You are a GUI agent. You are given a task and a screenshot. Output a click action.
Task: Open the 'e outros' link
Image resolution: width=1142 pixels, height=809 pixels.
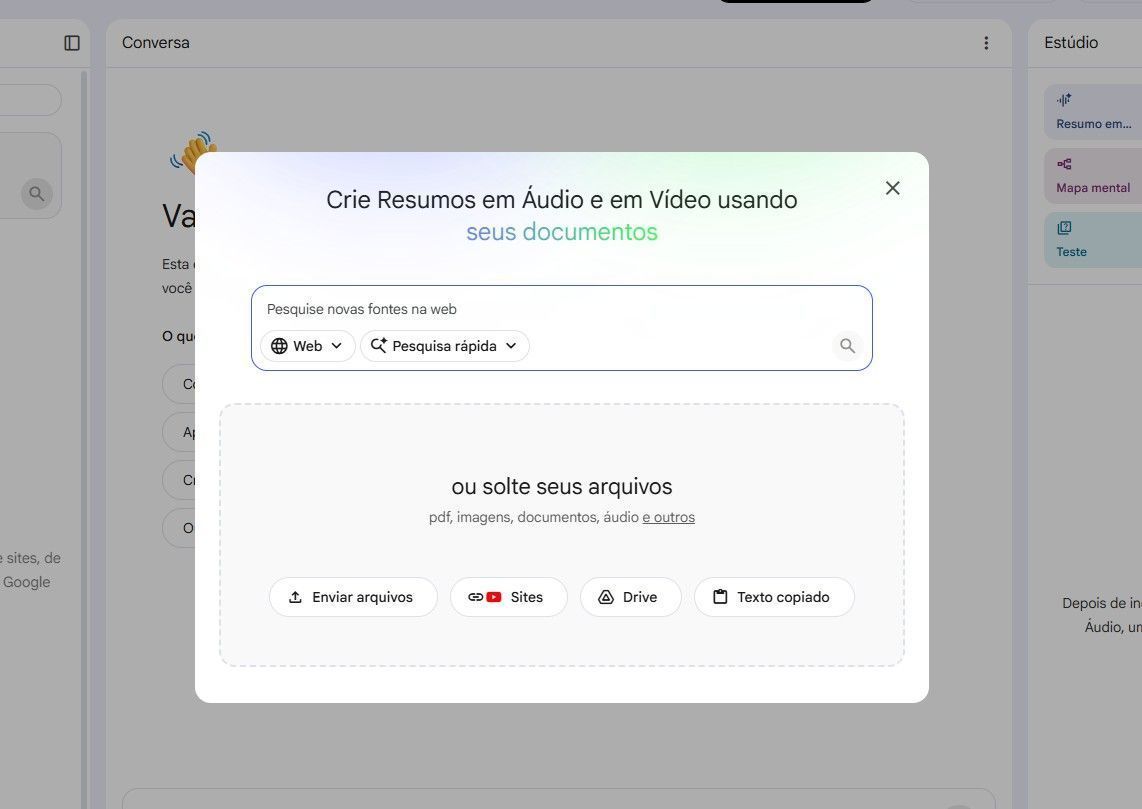[669, 517]
